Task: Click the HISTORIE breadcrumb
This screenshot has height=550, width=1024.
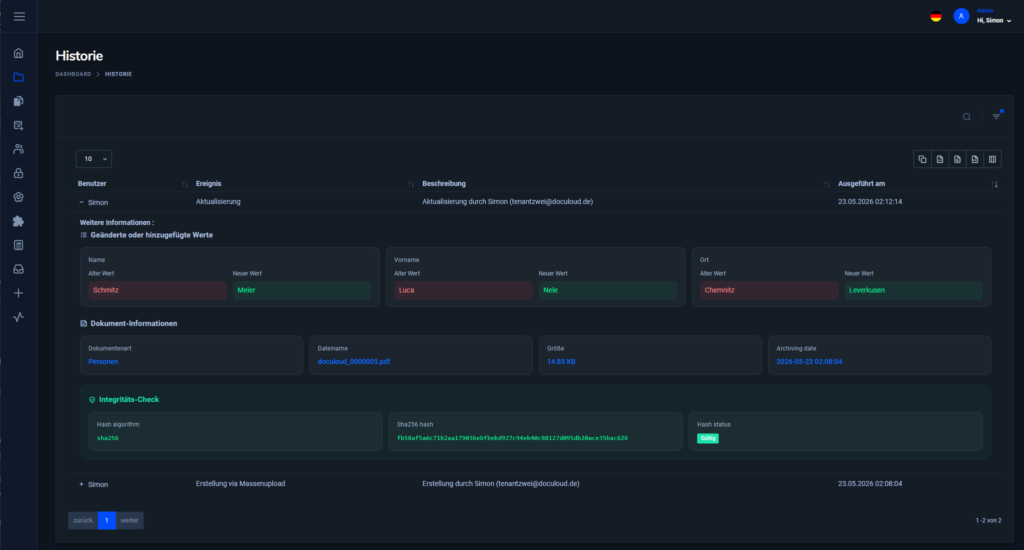Action: [118, 74]
